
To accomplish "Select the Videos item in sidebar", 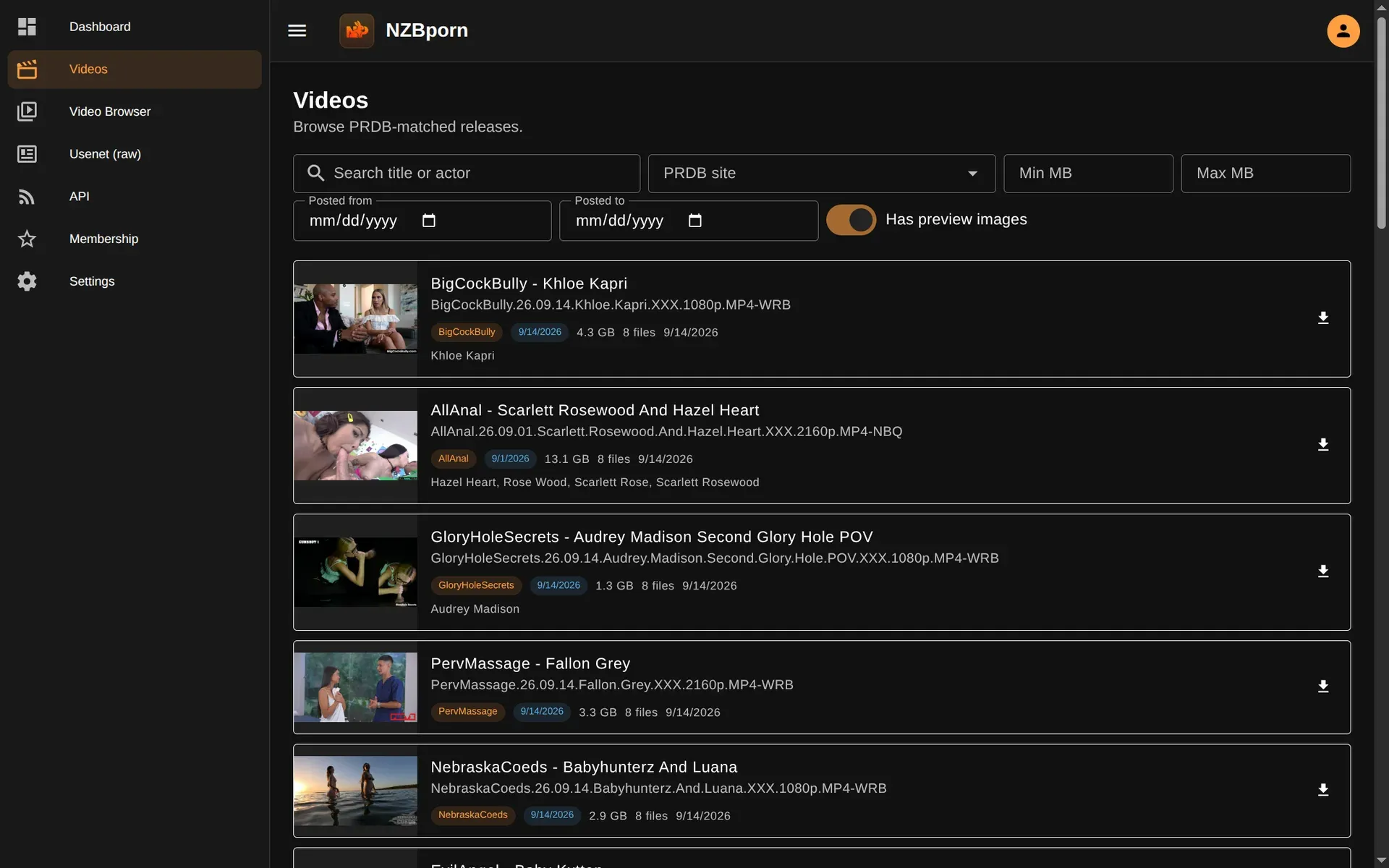I will point(135,69).
